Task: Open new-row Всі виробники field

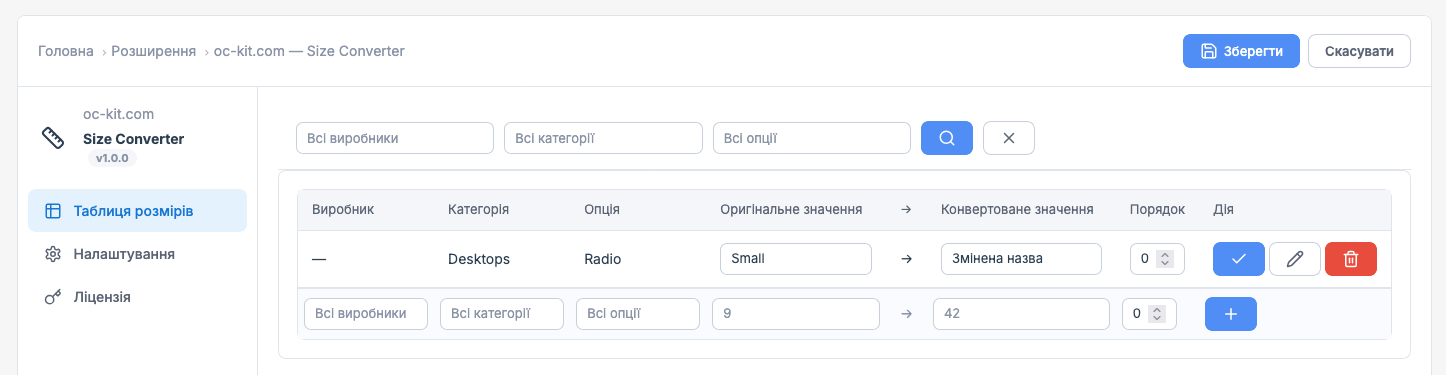Action: point(366,314)
